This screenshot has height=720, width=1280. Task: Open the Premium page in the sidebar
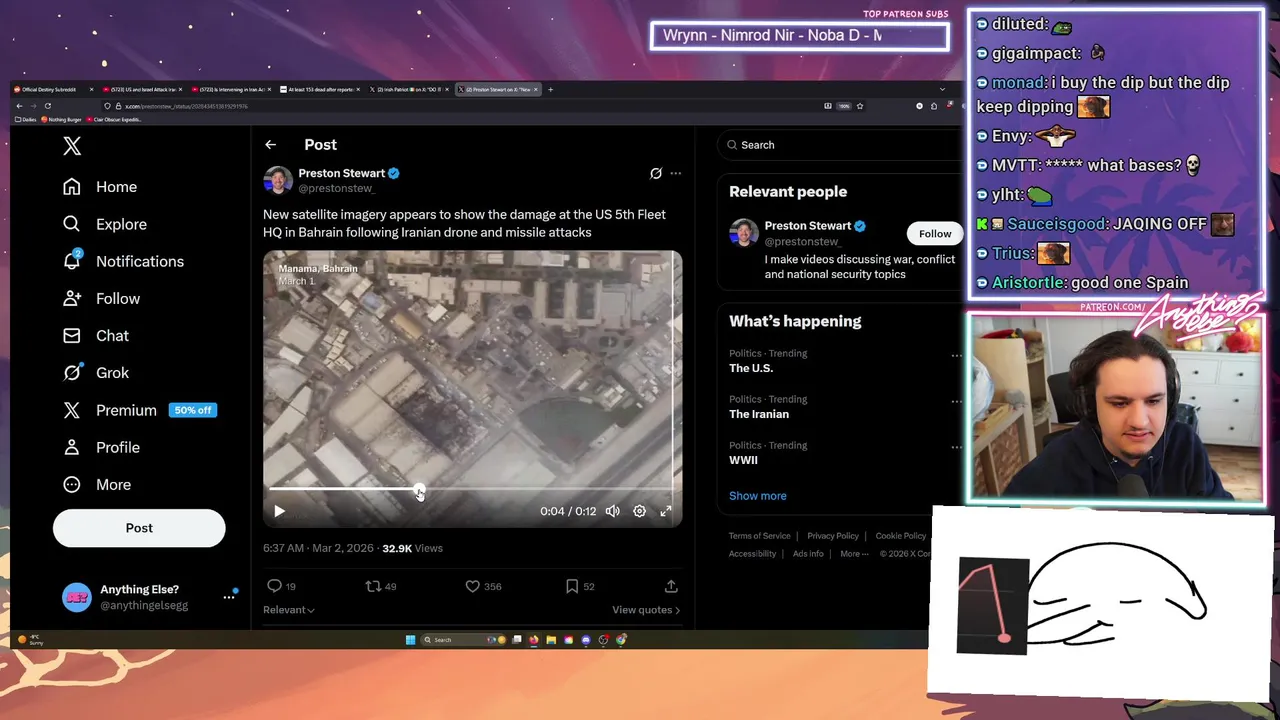[110, 410]
